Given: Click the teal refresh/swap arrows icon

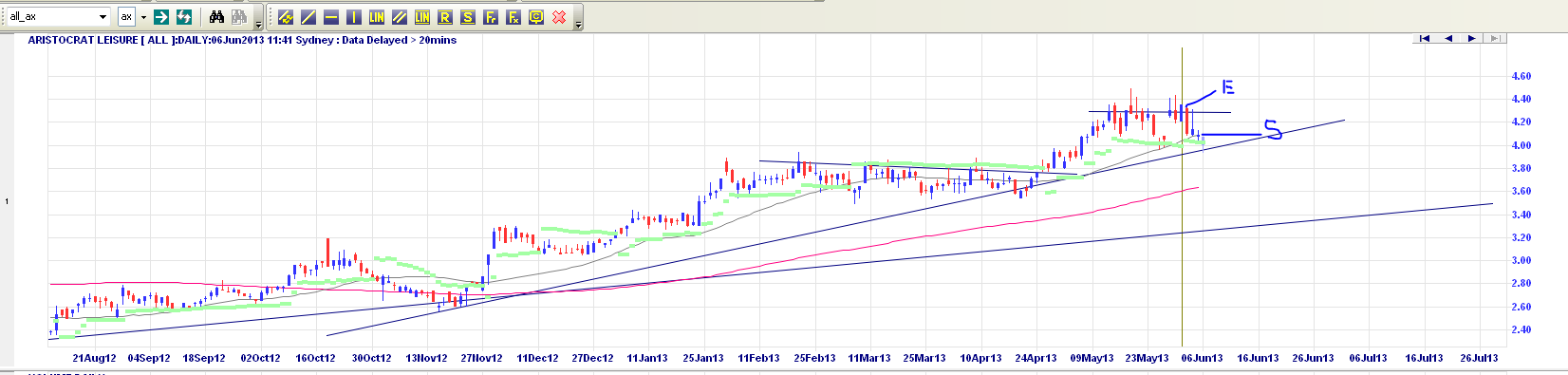Looking at the screenshot, I should click(184, 17).
